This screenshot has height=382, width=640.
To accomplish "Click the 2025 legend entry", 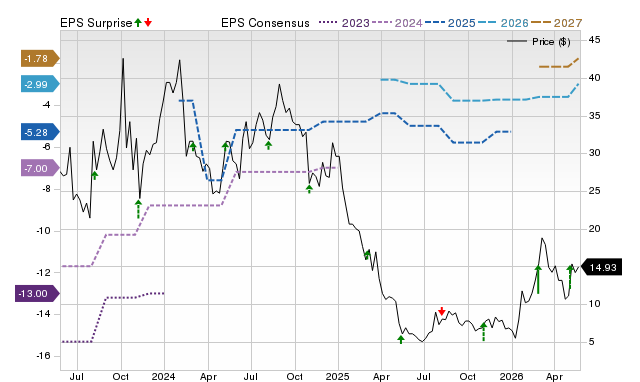I will [x=450, y=23].
